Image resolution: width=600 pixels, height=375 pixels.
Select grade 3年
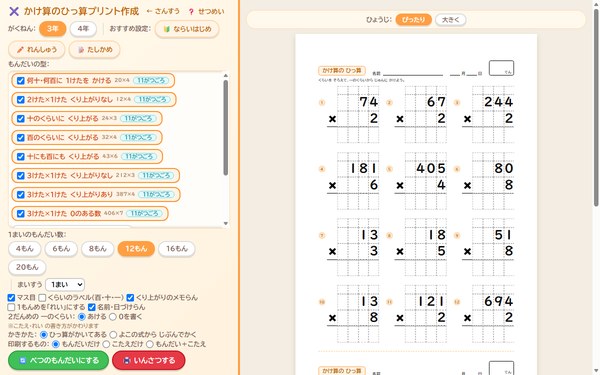[x=52, y=29]
